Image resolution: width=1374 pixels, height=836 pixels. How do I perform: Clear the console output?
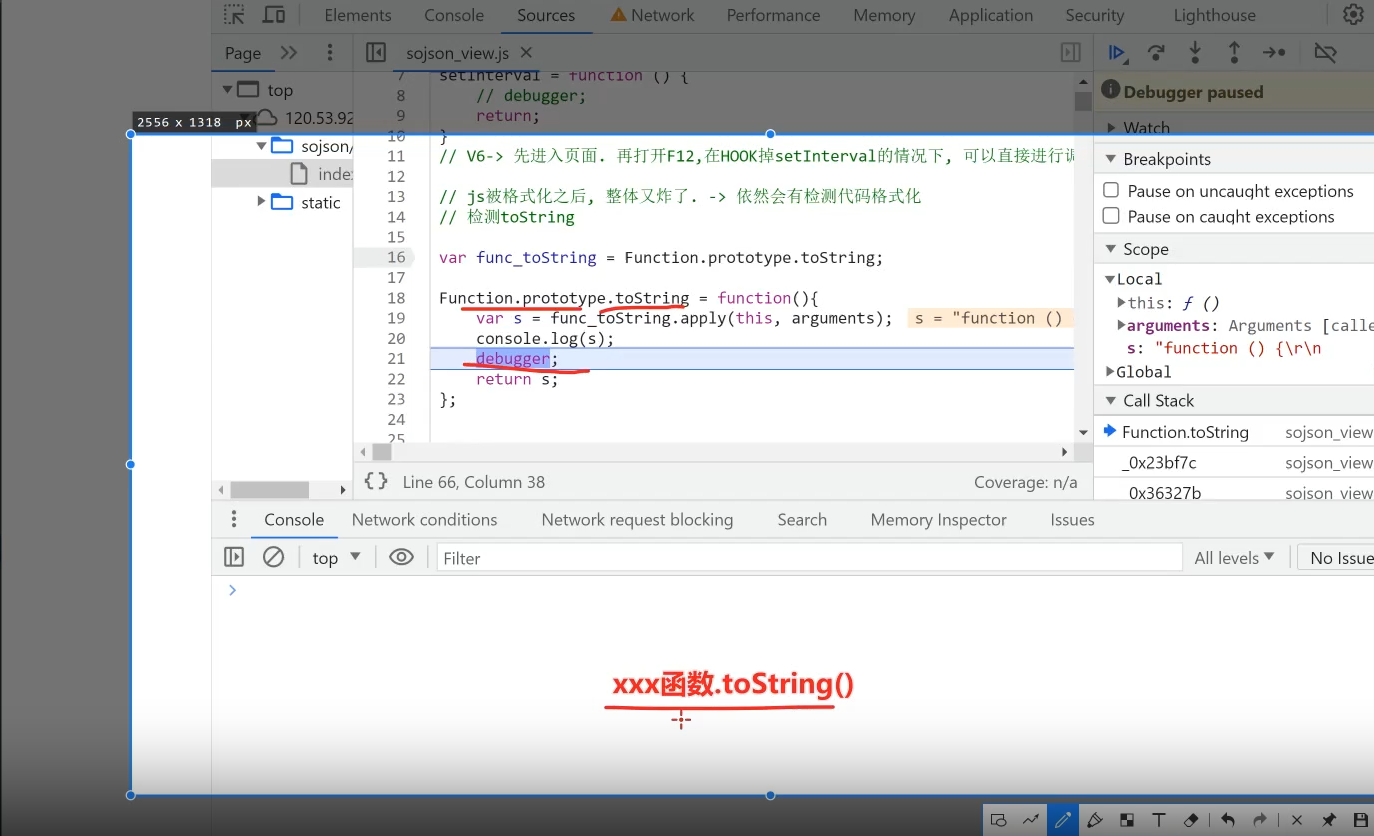(x=273, y=557)
